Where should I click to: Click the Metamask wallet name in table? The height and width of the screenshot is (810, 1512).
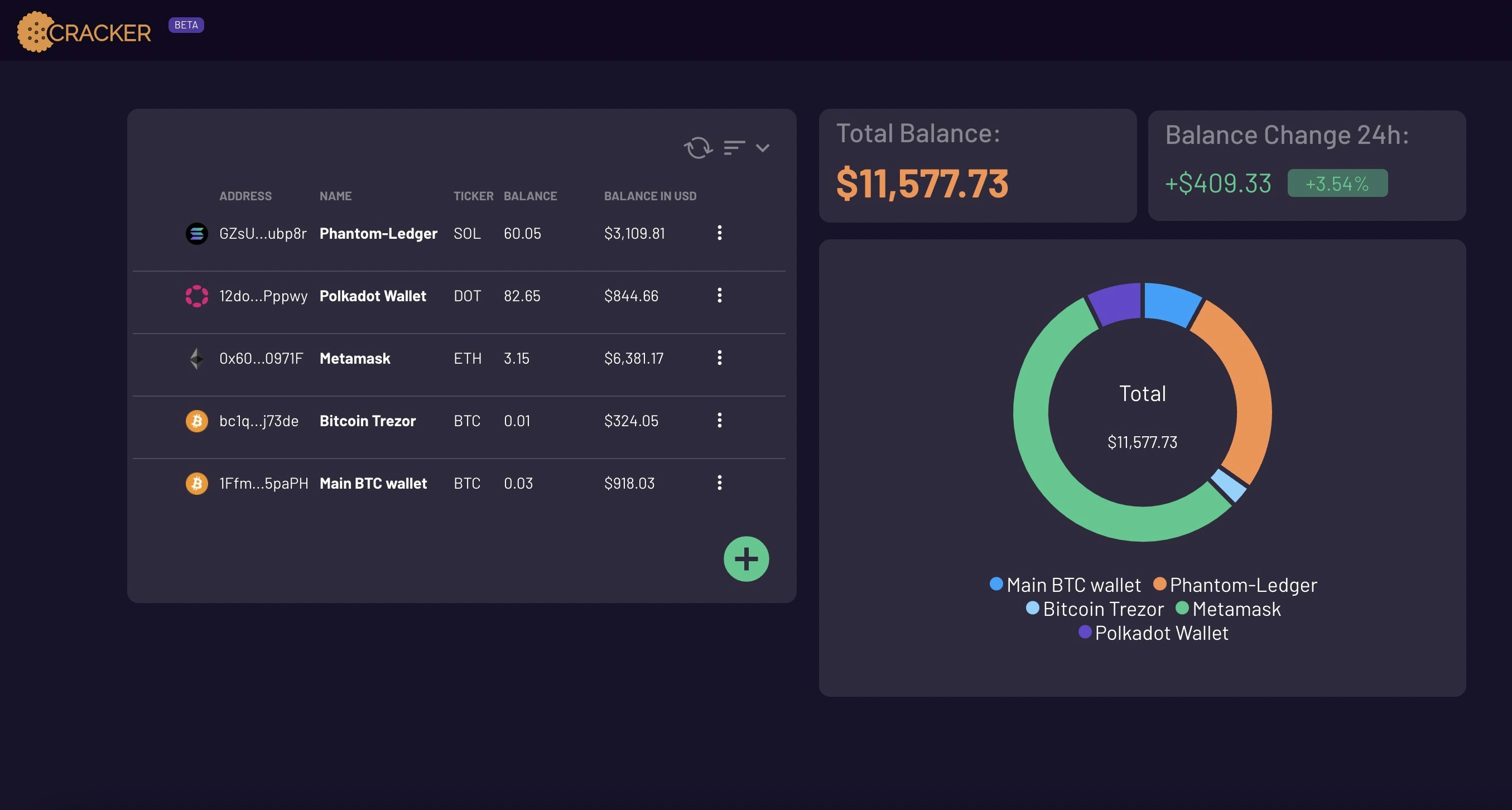(354, 359)
